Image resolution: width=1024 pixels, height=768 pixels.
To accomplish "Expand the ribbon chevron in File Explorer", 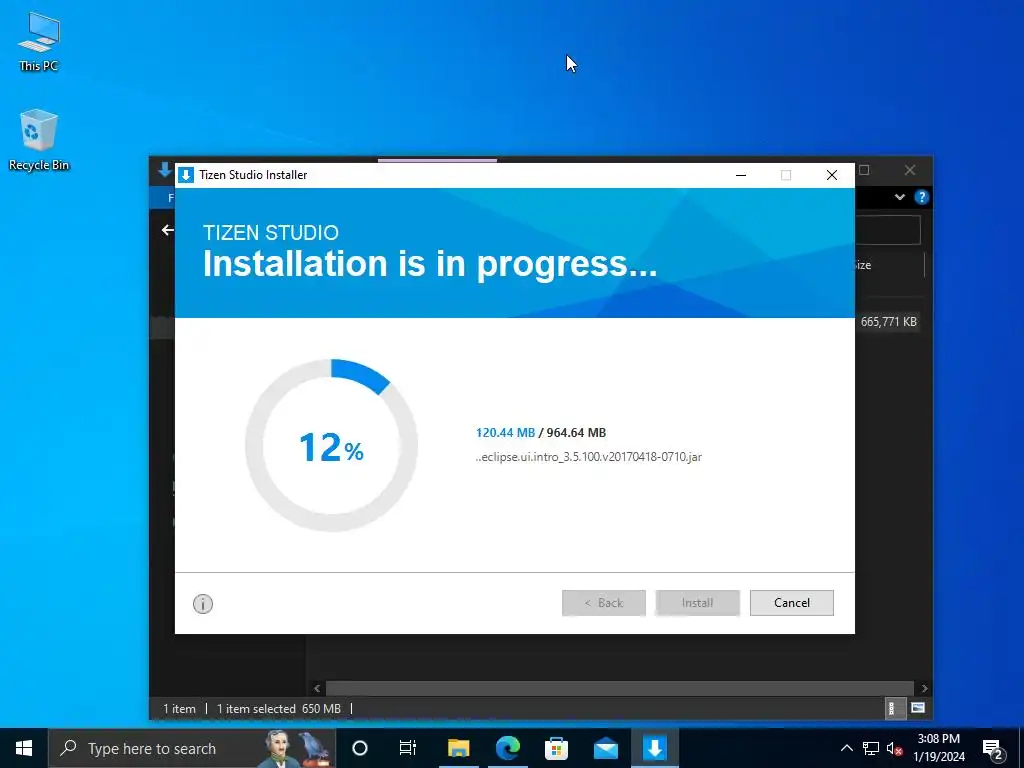I will [x=899, y=197].
